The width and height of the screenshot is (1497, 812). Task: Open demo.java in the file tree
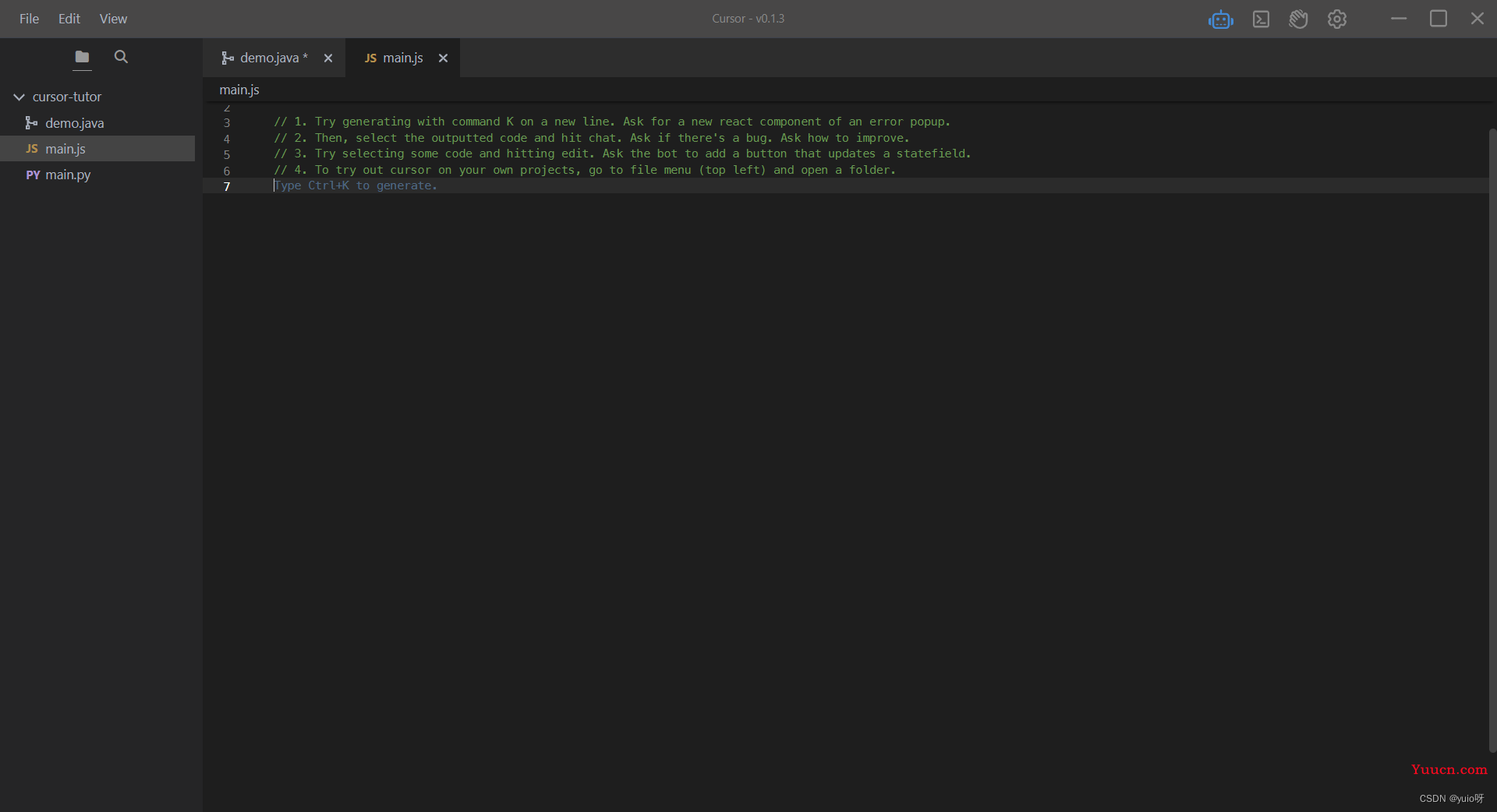point(74,123)
